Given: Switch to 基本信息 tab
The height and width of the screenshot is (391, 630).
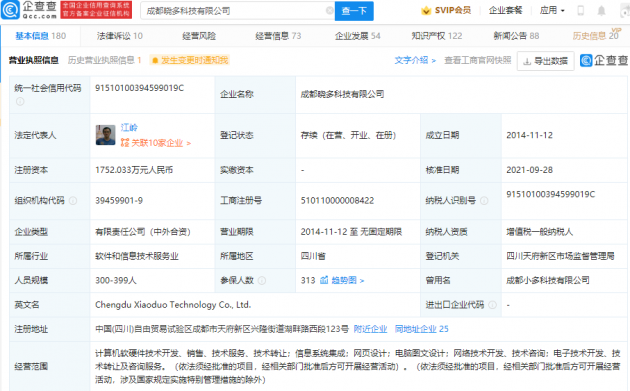Looking at the screenshot, I should (41, 36).
